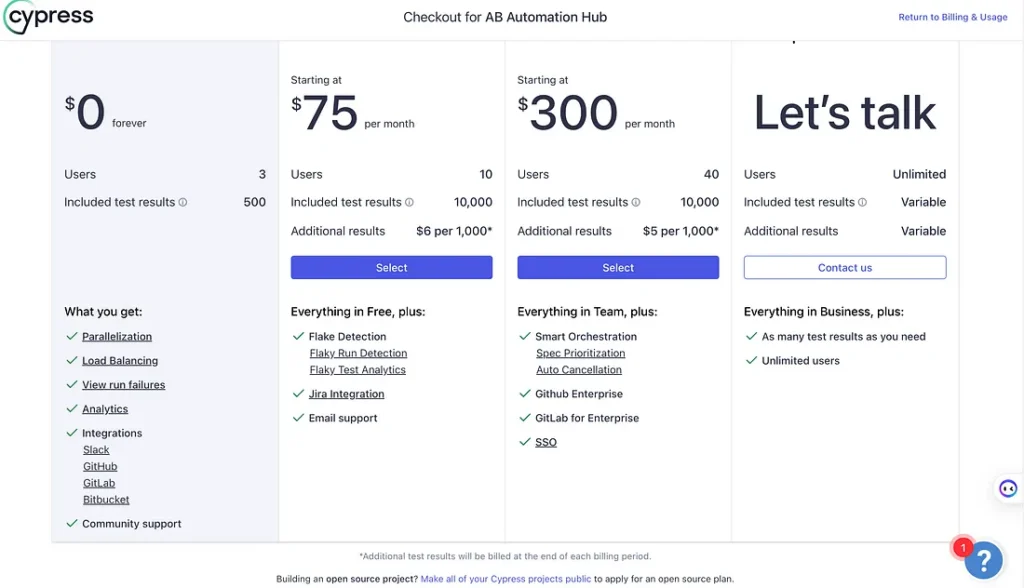Click info icon beside Enterprise test results
Image resolution: width=1024 pixels, height=588 pixels.
862,202
